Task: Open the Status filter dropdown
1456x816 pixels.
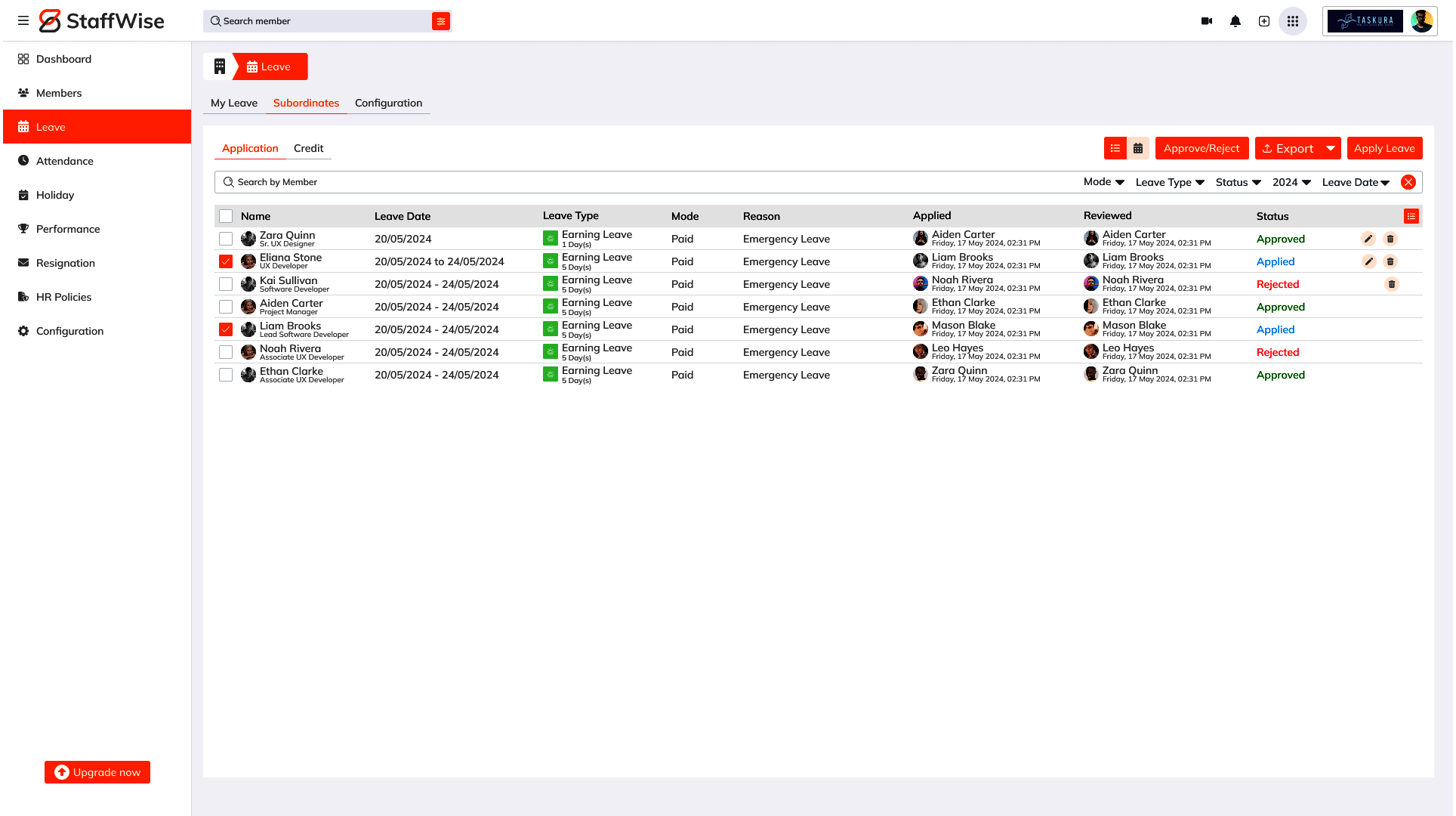Action: [1238, 182]
